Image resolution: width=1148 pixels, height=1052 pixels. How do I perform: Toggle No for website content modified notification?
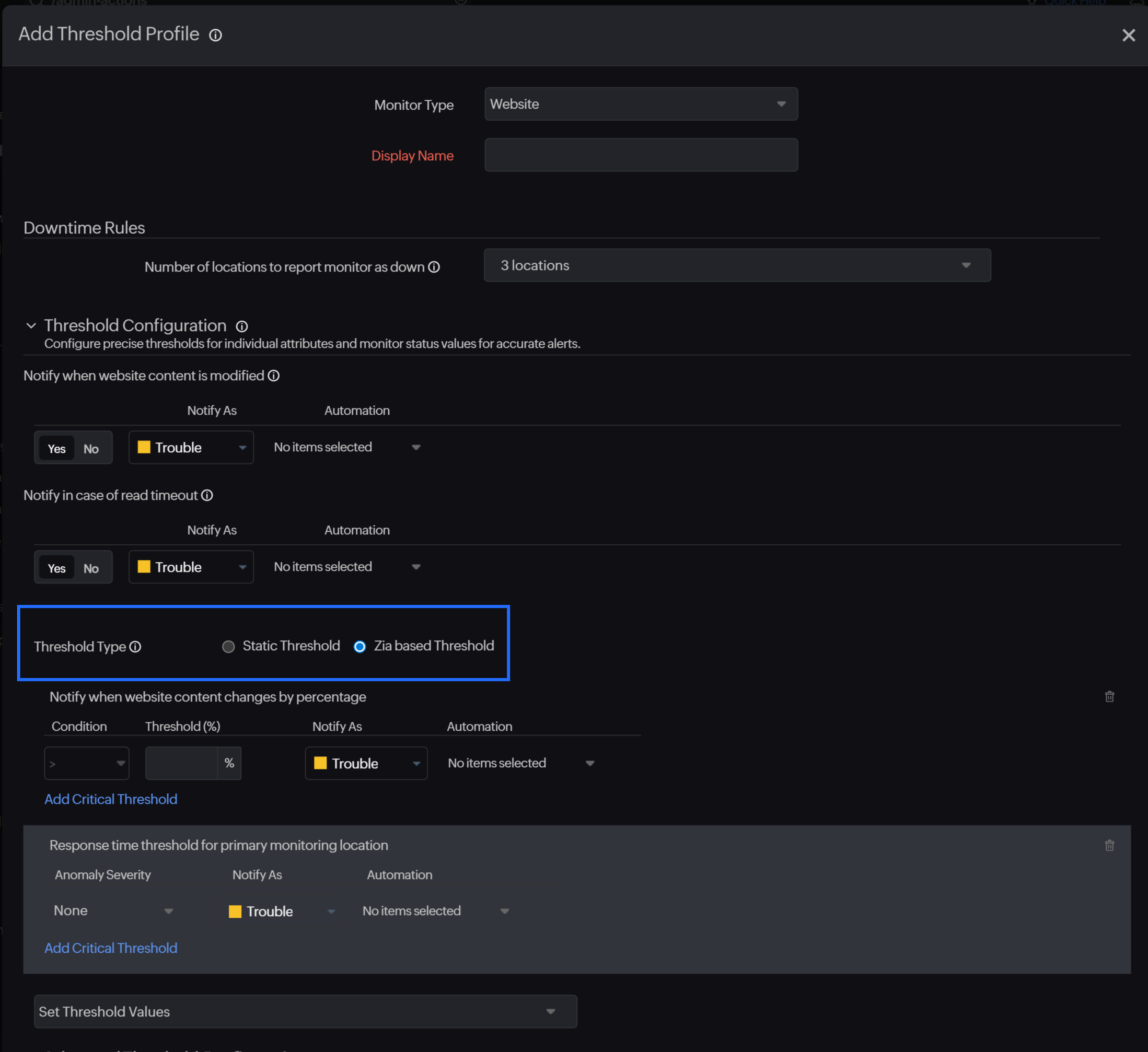pyautogui.click(x=91, y=449)
